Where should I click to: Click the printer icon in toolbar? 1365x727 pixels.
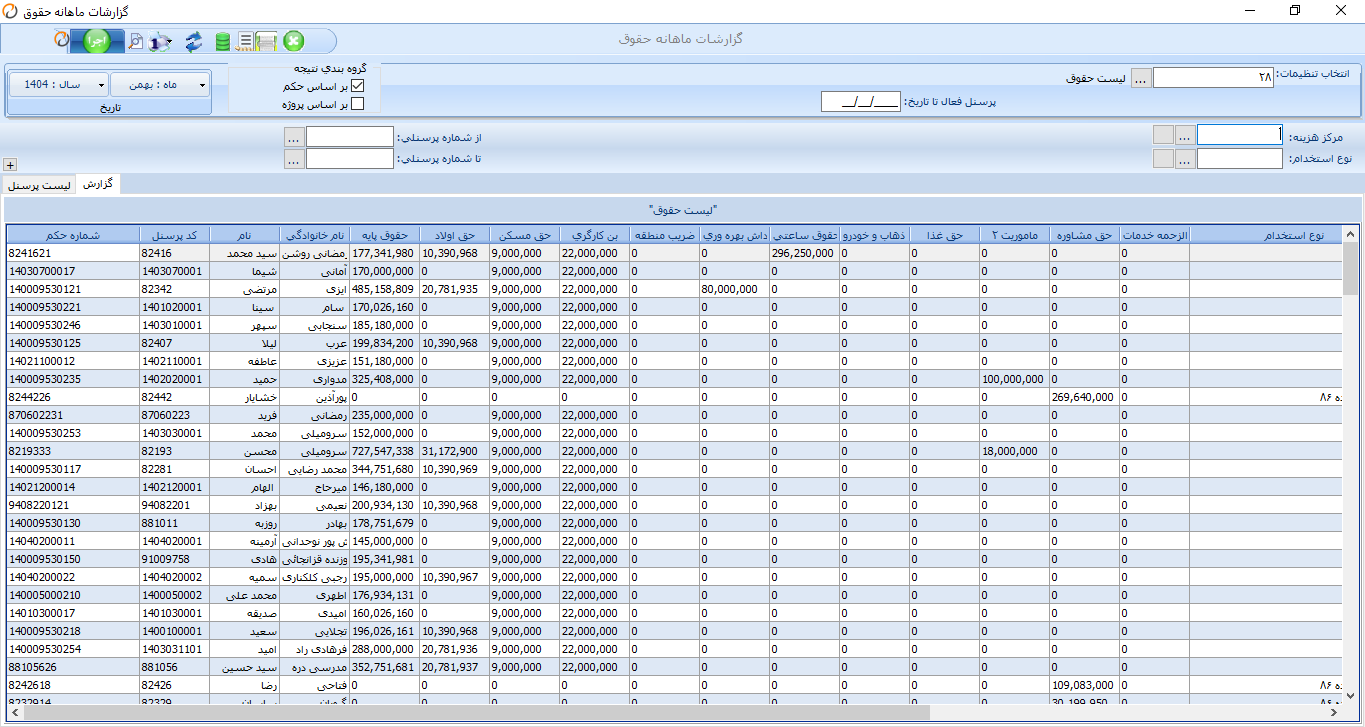(x=266, y=42)
